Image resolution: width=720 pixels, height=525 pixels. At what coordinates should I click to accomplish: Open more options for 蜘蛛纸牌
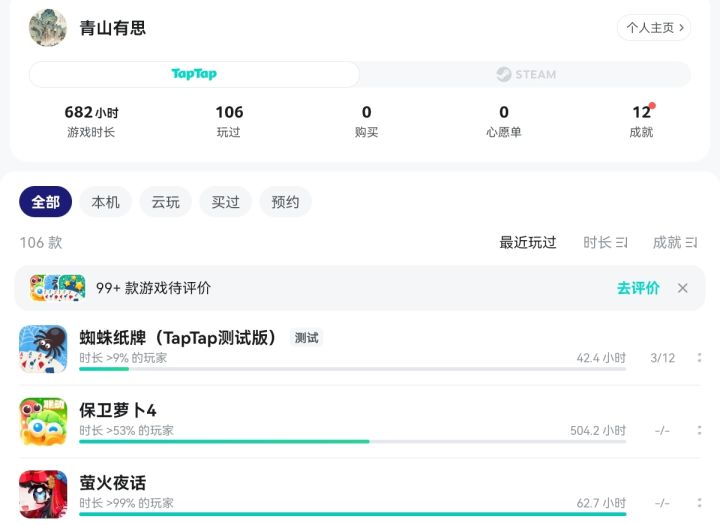tap(699, 358)
